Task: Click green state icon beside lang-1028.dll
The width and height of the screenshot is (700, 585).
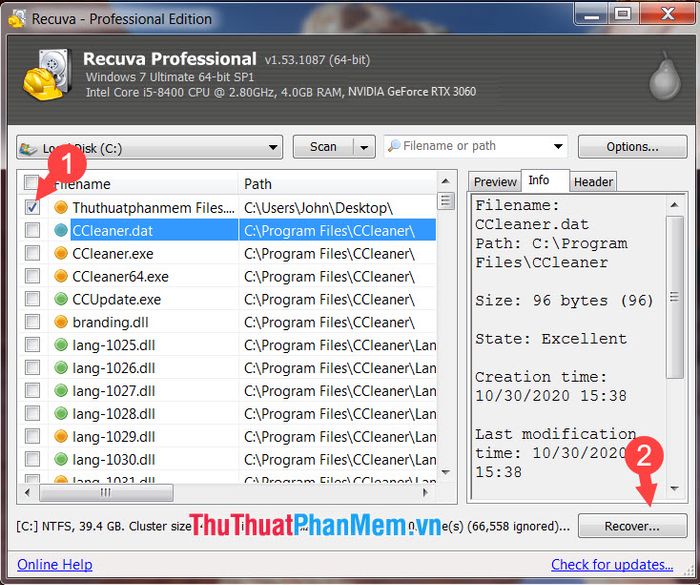Action: click(x=61, y=414)
